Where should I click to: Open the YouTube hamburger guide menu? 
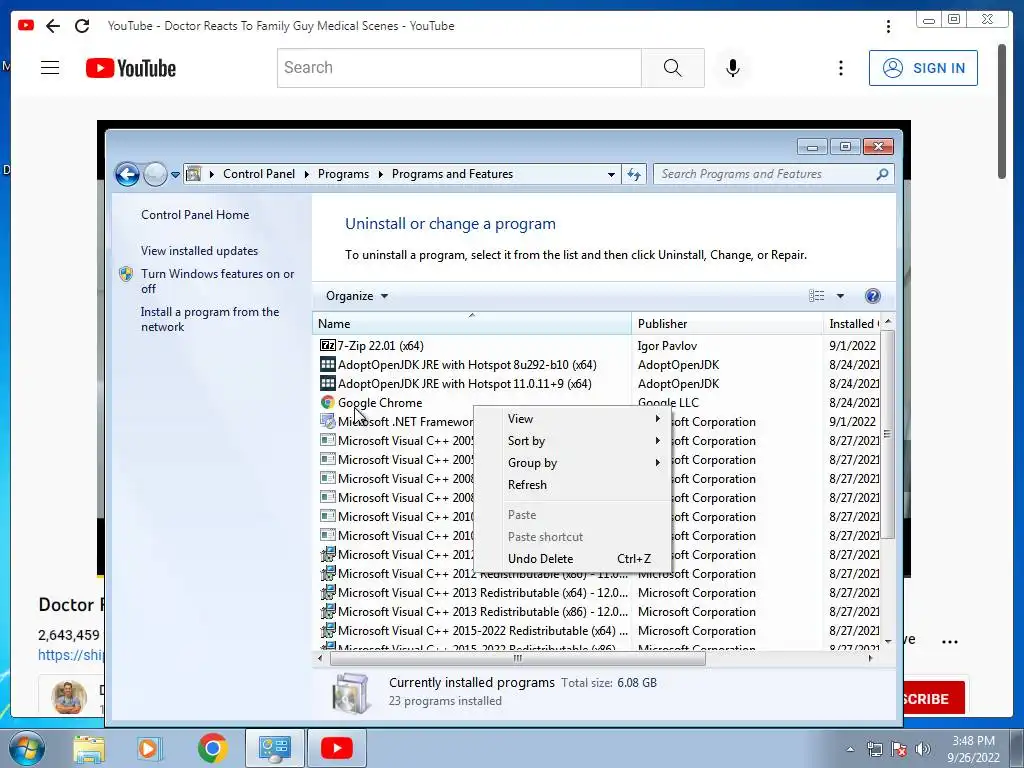pyautogui.click(x=50, y=68)
